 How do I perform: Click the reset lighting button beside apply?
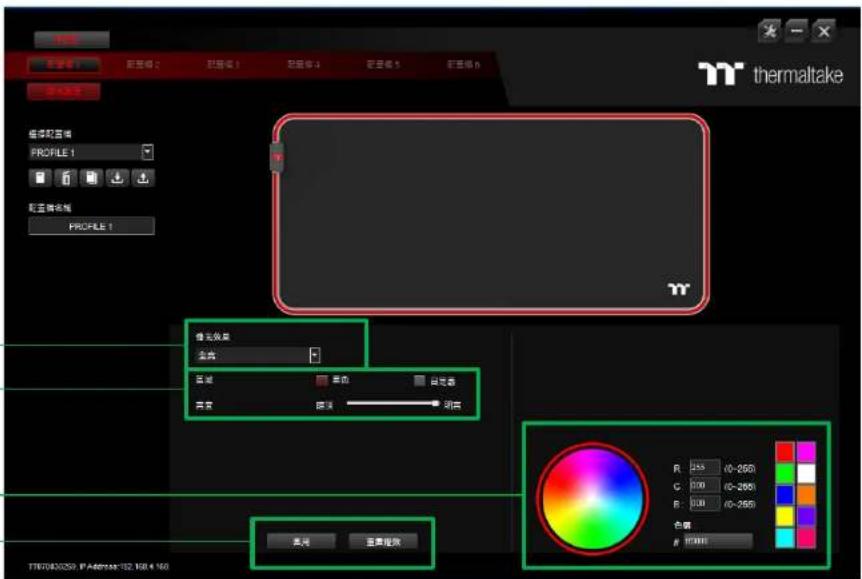(x=383, y=542)
